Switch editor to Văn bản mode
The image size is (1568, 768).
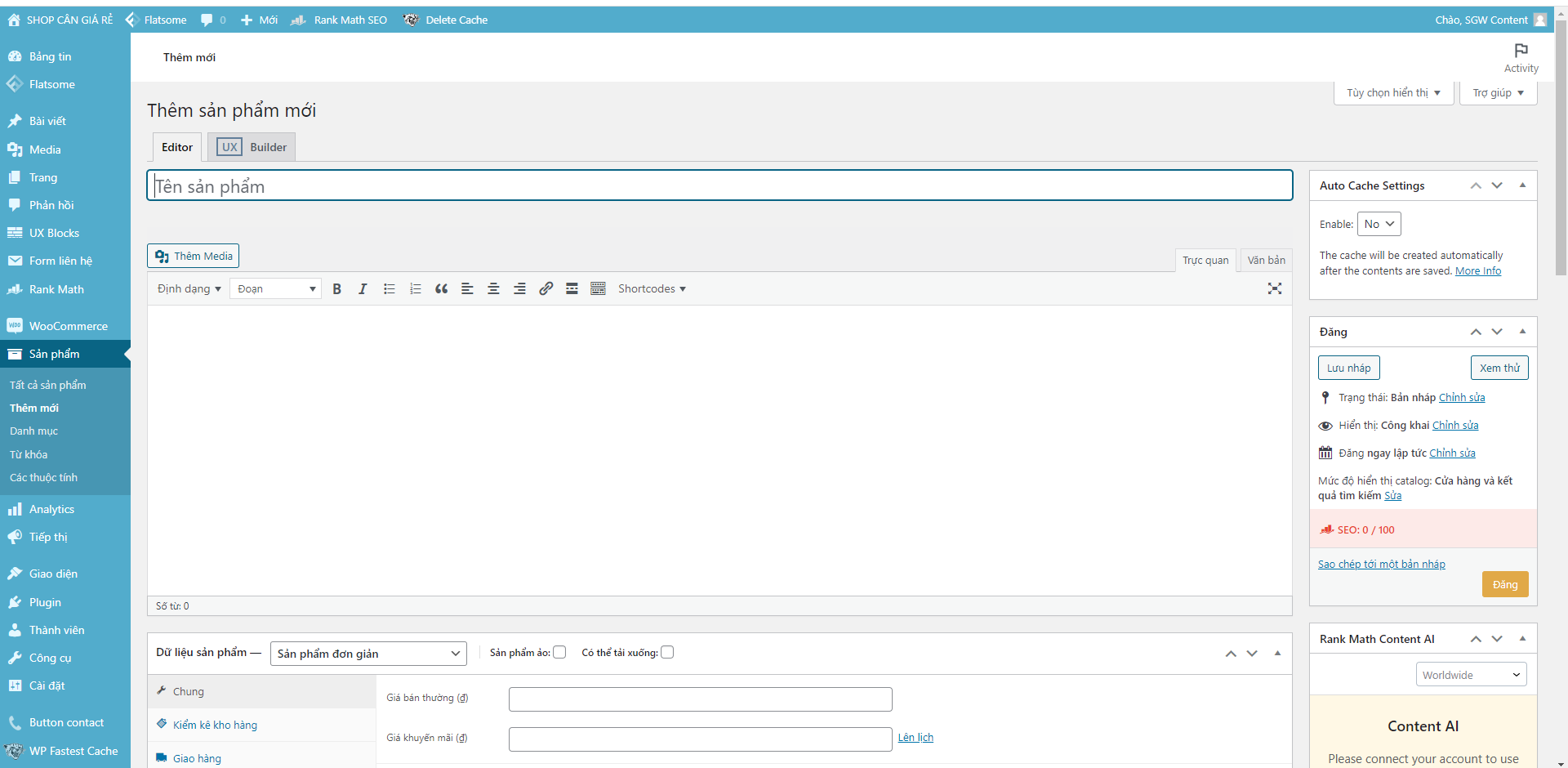pyautogui.click(x=1265, y=260)
